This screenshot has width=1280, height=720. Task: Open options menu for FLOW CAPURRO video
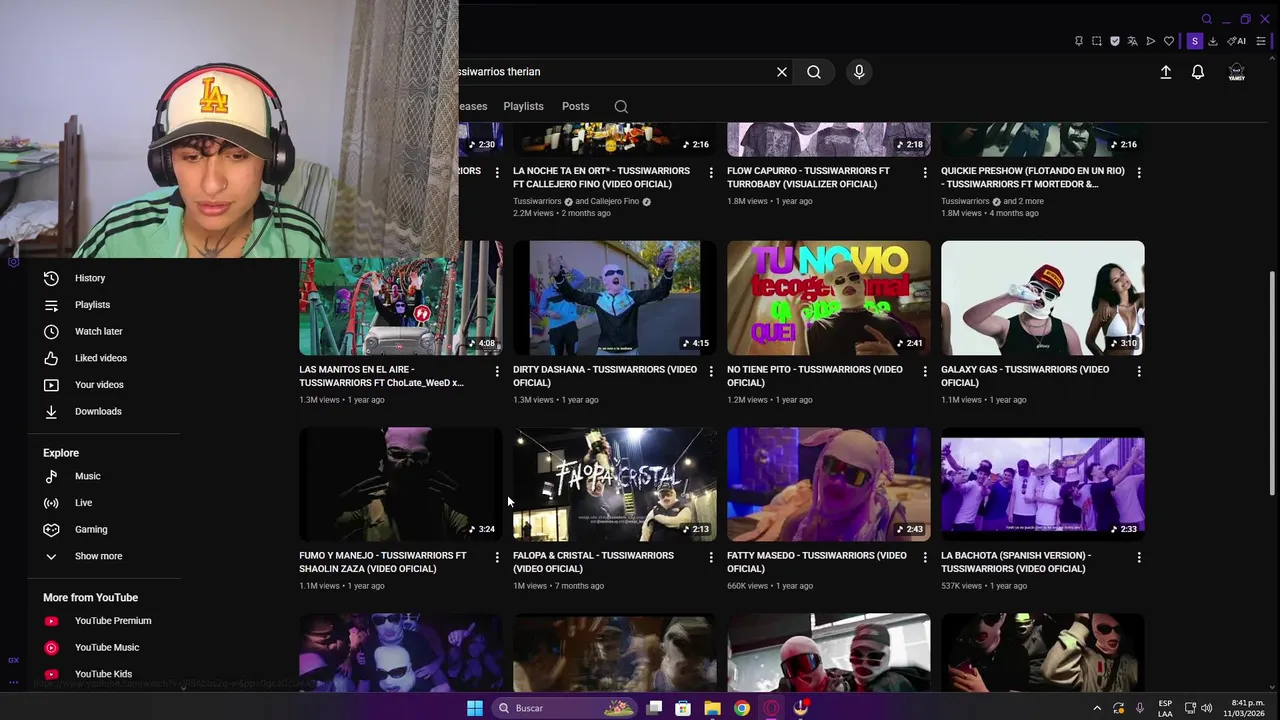(925, 172)
